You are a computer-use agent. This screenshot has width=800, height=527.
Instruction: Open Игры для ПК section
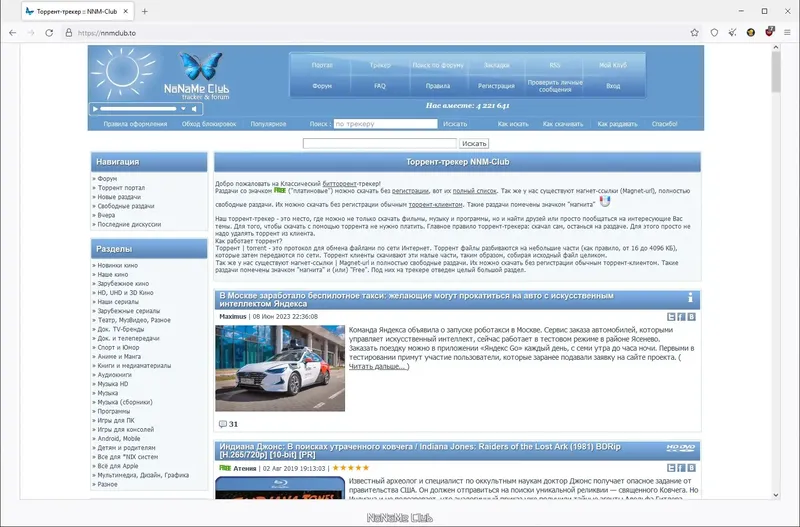click(x=116, y=420)
